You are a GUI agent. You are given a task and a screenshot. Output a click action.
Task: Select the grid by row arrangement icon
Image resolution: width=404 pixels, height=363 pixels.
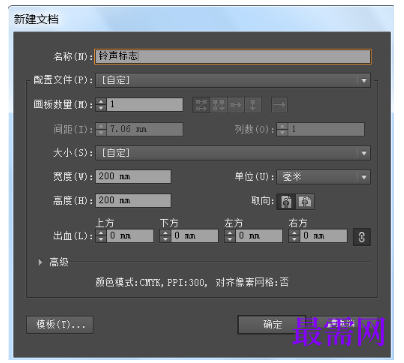point(201,105)
